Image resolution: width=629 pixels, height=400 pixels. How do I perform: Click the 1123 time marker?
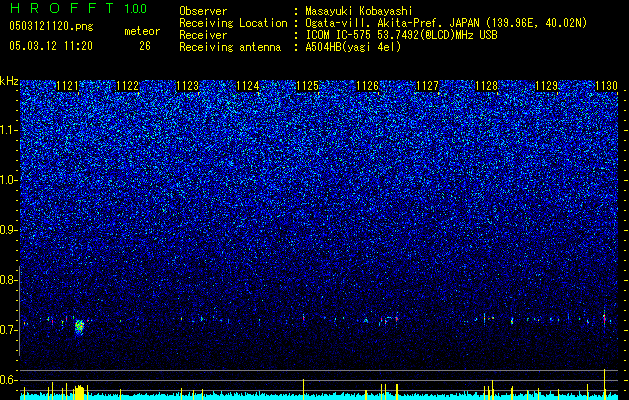coord(187,86)
